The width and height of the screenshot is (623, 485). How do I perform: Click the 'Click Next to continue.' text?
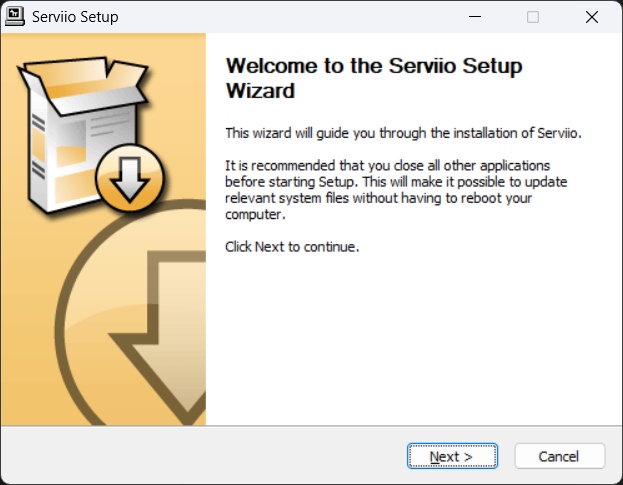pos(292,247)
